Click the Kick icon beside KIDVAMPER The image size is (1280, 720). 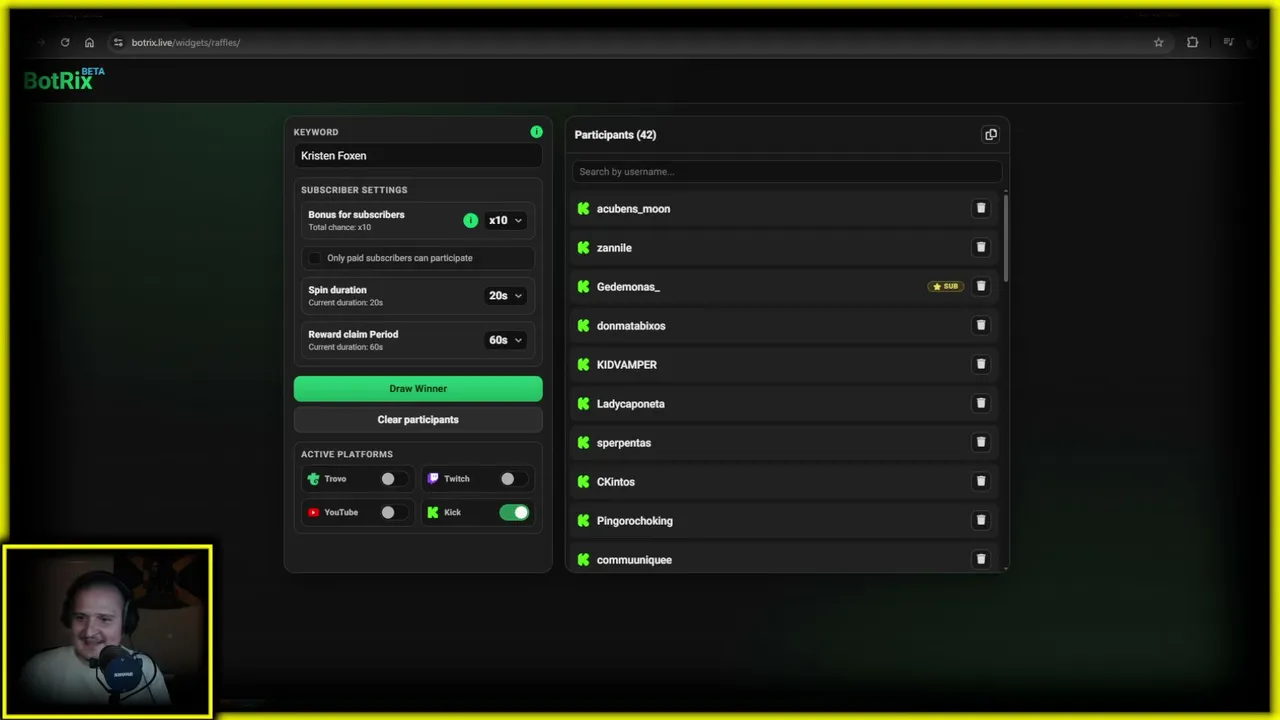pyautogui.click(x=584, y=365)
